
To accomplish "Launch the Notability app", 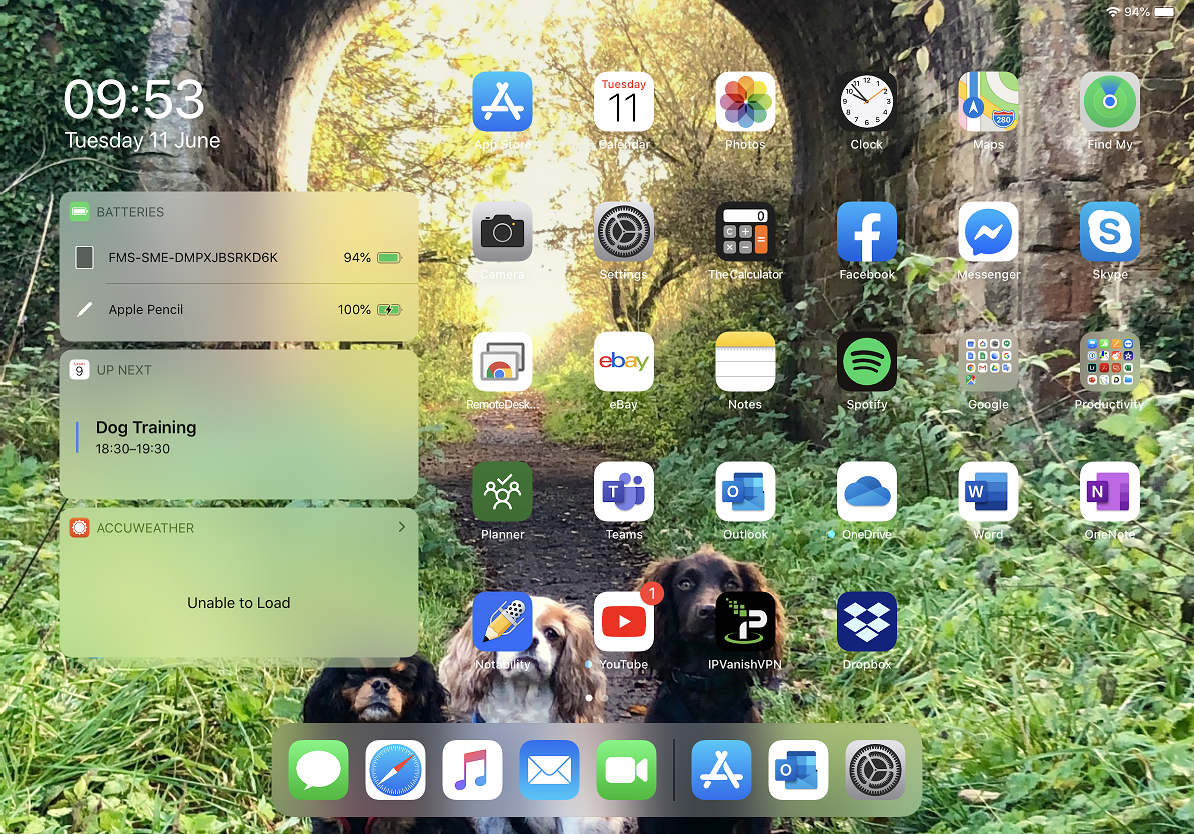I will coord(502,622).
